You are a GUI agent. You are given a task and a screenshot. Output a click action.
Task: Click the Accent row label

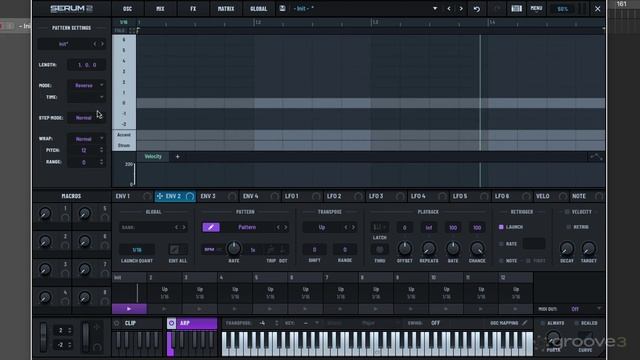pos(124,135)
